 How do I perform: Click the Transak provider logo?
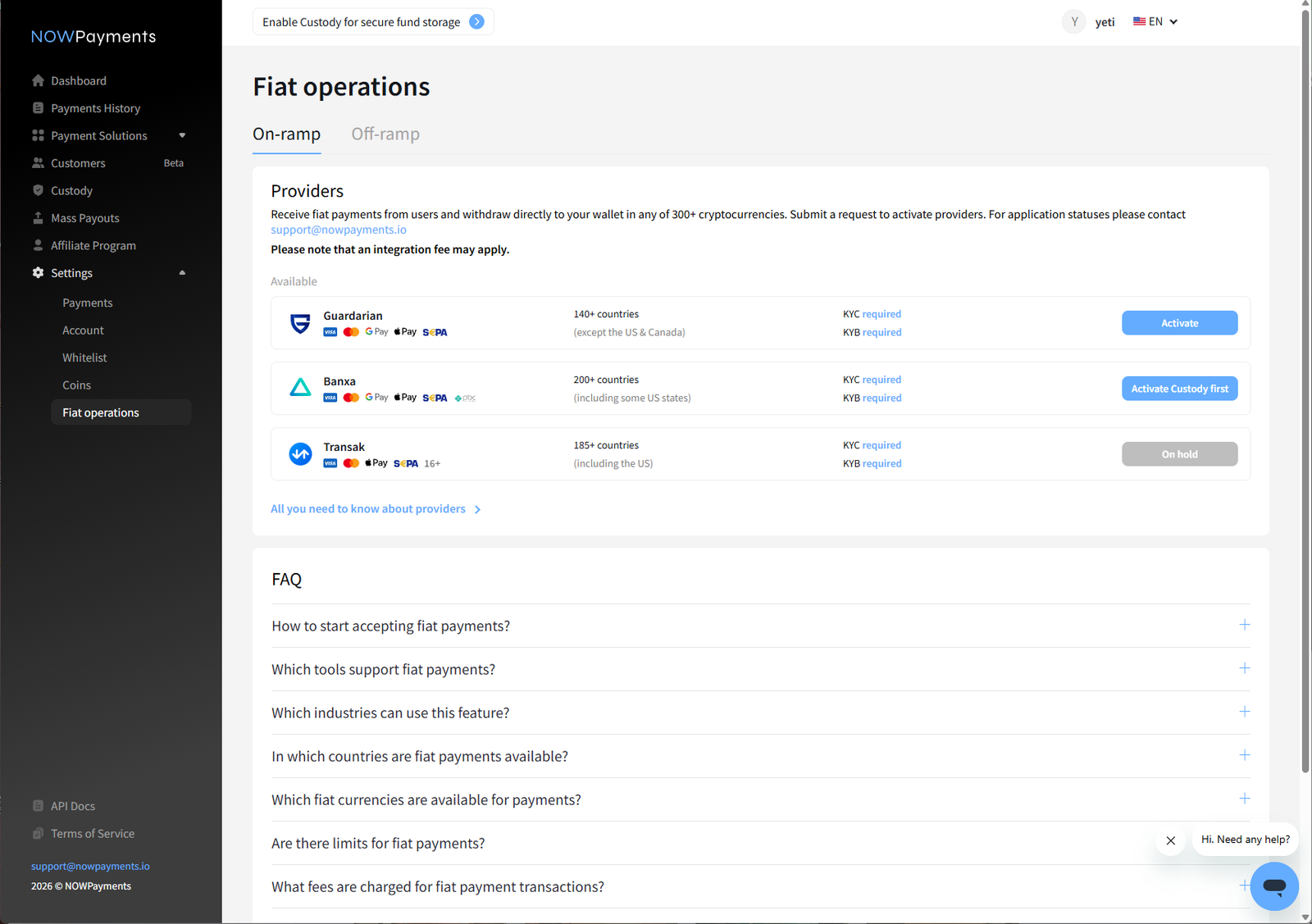300,453
